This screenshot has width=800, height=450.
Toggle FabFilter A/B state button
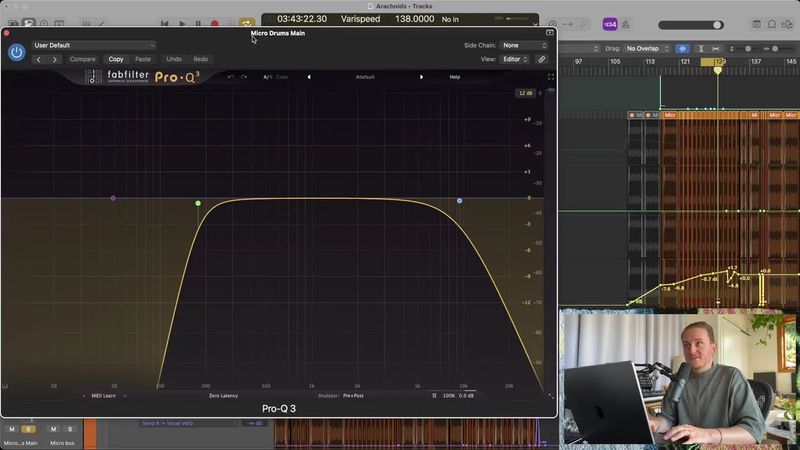pyautogui.click(x=267, y=77)
